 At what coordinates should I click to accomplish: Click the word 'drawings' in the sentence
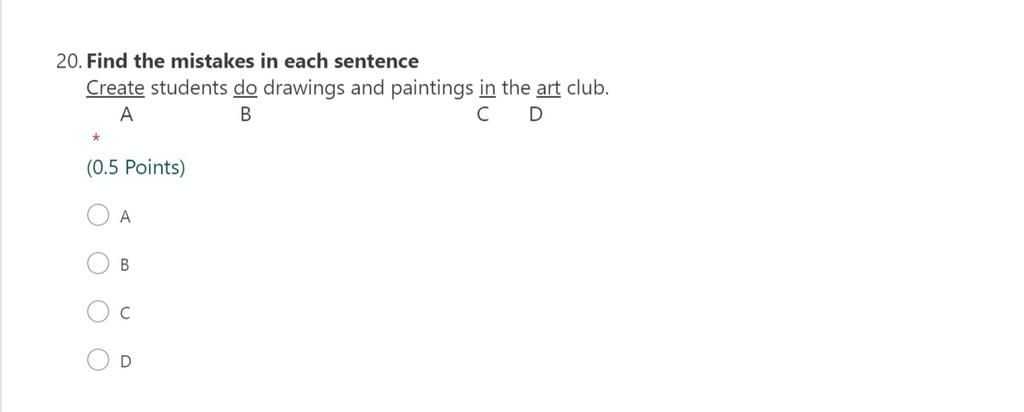pos(304,88)
